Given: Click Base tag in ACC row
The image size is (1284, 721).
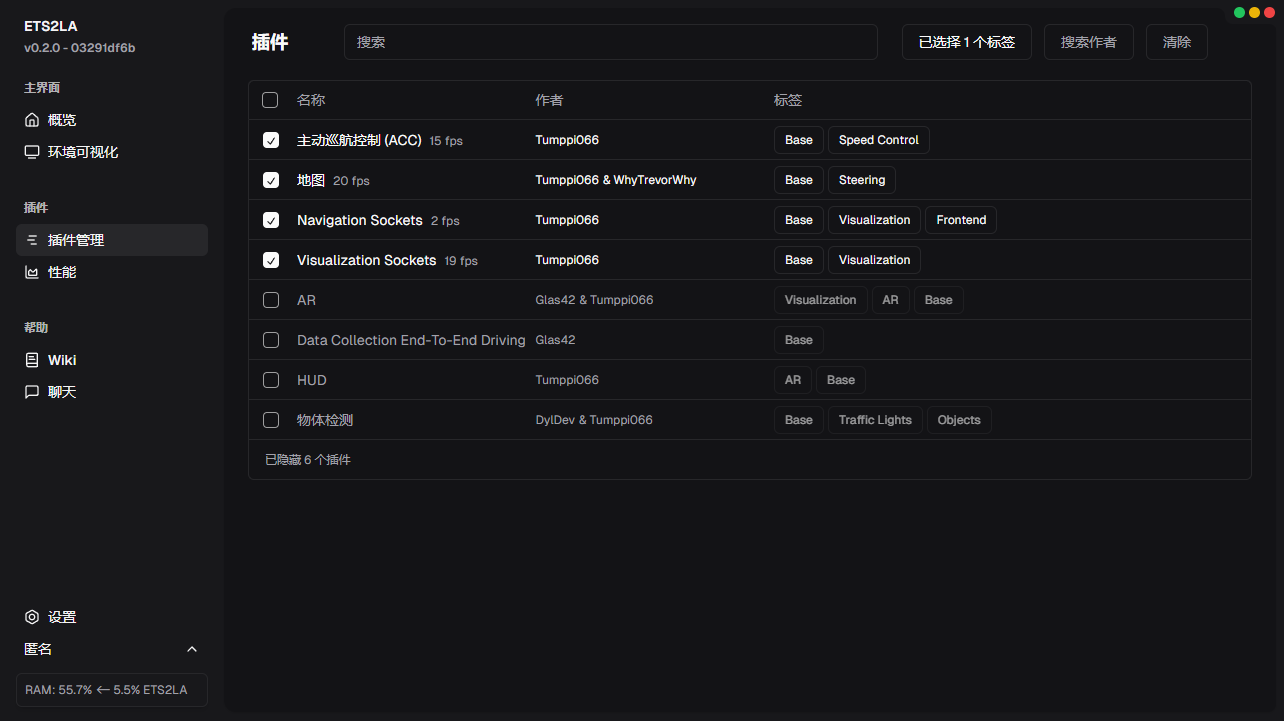Looking at the screenshot, I should pyautogui.click(x=799, y=140).
